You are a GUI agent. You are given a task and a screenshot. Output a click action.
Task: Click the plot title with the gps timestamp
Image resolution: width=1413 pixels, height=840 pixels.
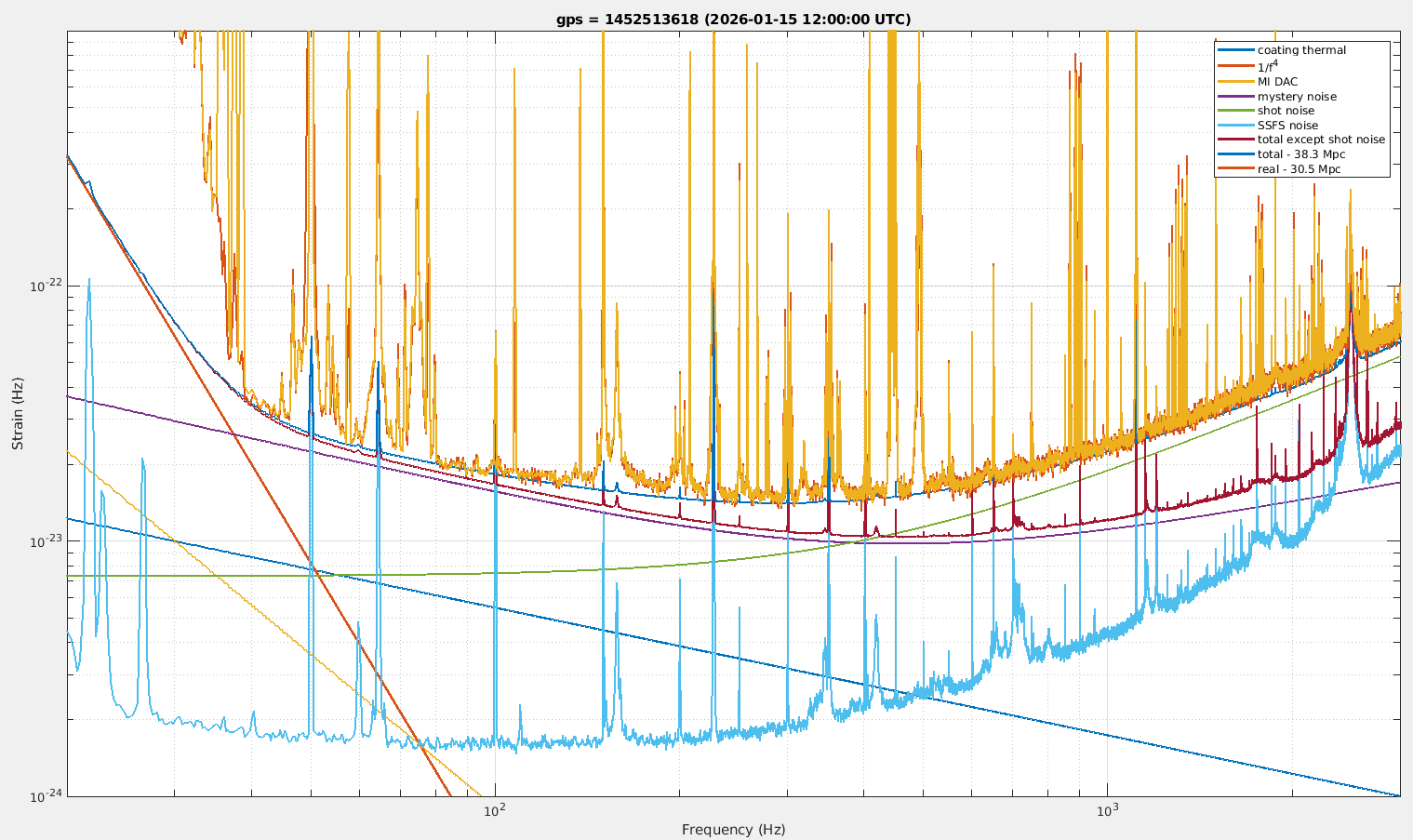tap(733, 19)
